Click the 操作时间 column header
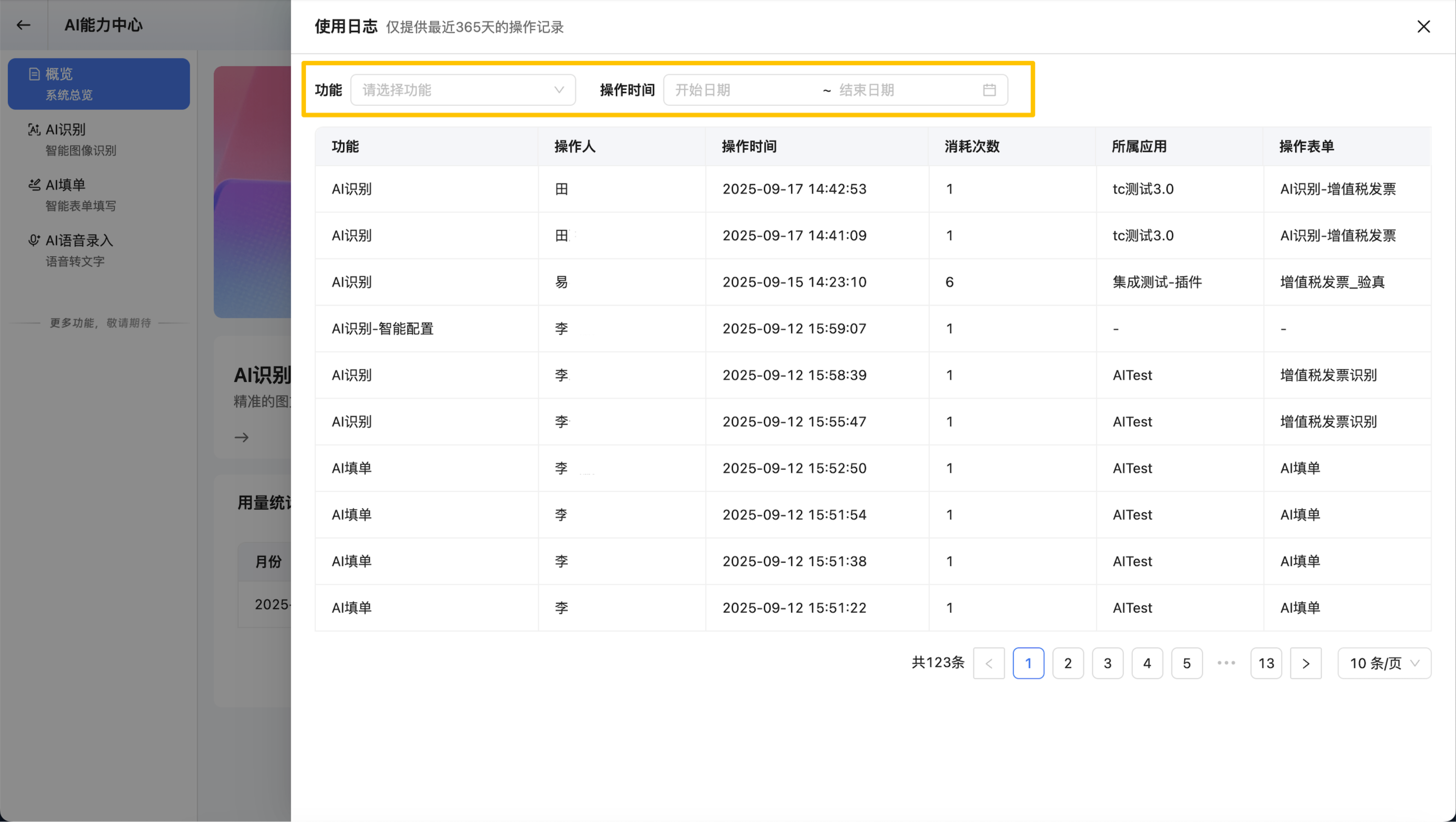Viewport: 1456px width, 822px height. 749,146
